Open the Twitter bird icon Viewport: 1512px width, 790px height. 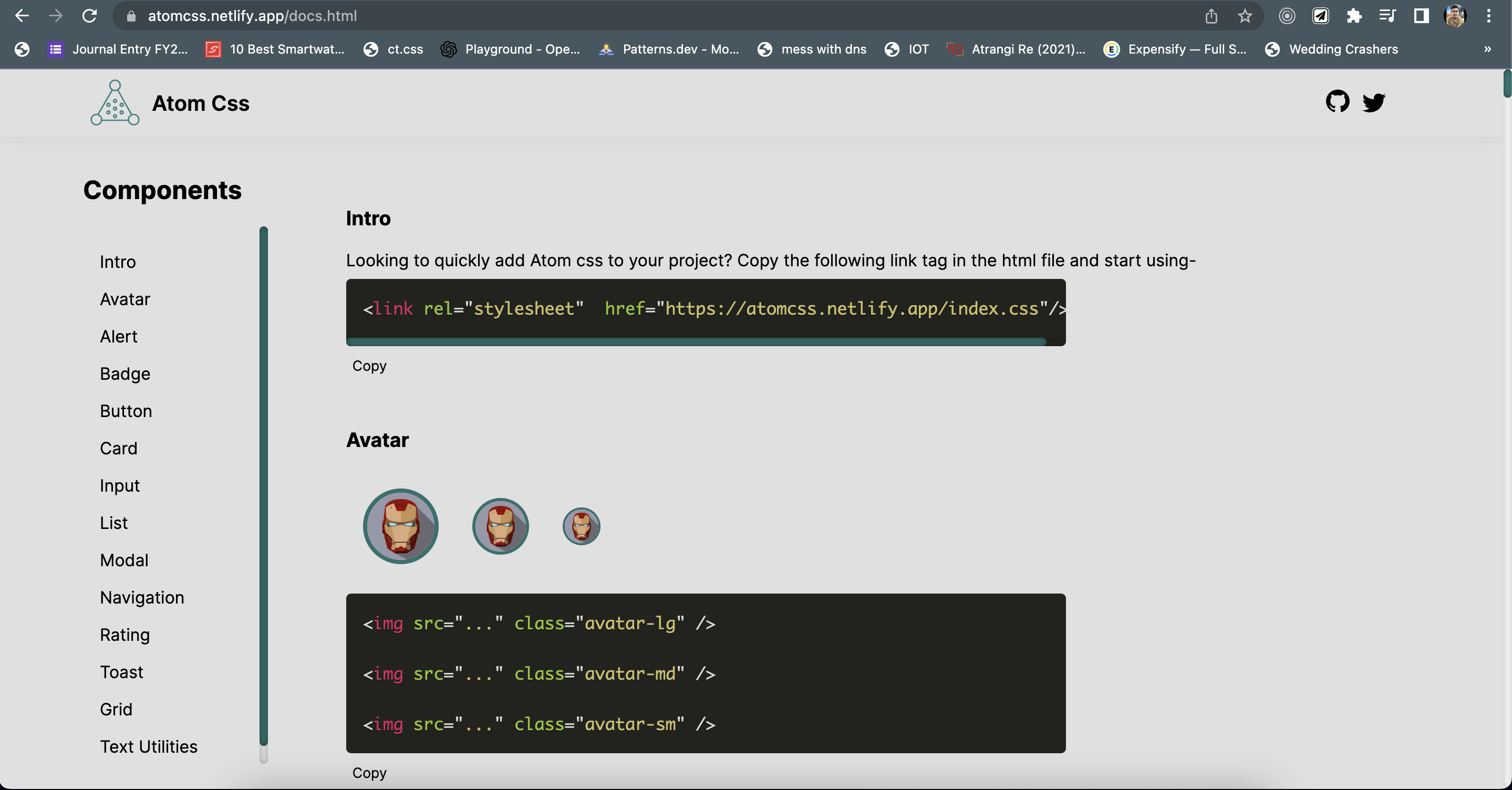point(1373,102)
